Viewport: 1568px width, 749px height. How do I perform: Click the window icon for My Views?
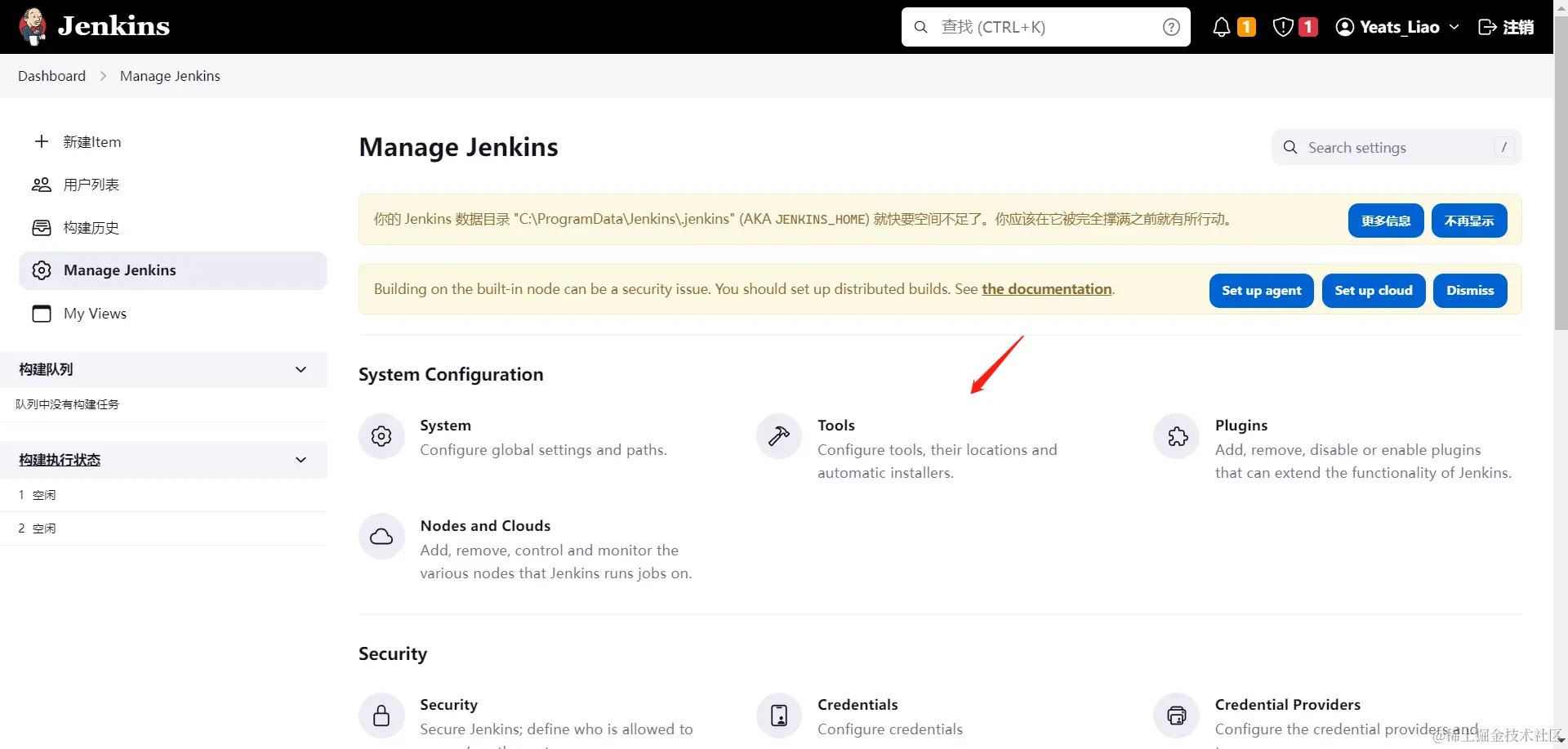click(x=42, y=314)
